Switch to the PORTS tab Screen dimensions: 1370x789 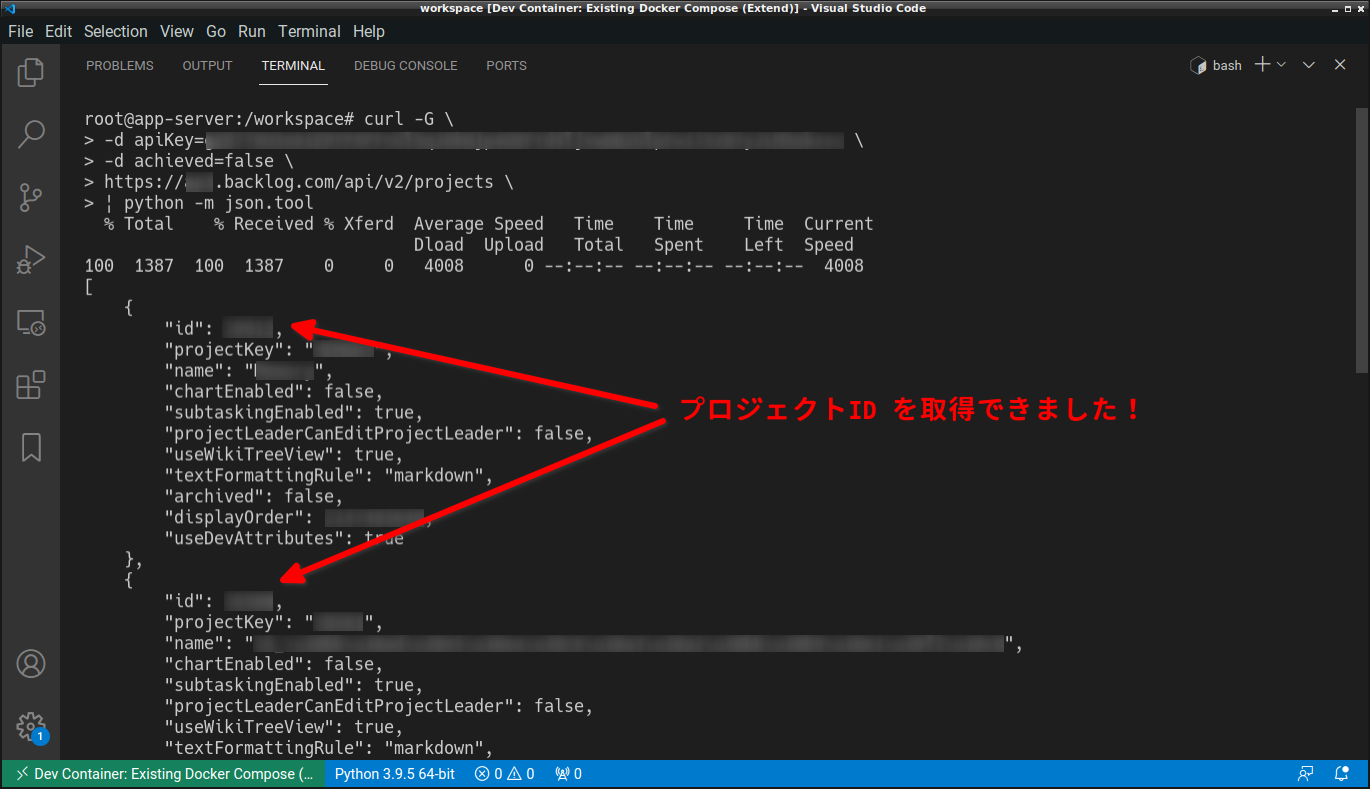[506, 65]
